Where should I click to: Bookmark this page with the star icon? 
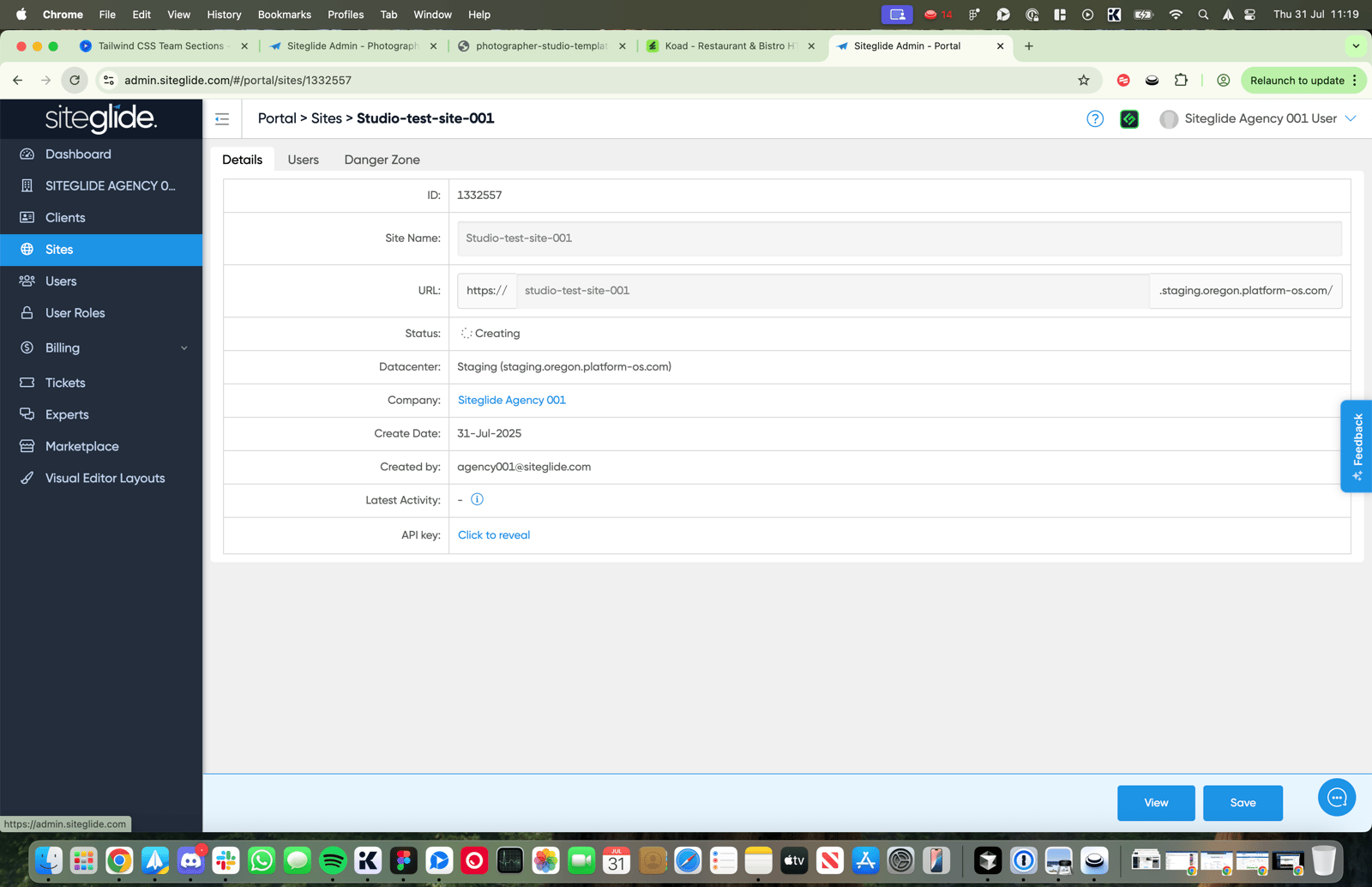pos(1084,80)
